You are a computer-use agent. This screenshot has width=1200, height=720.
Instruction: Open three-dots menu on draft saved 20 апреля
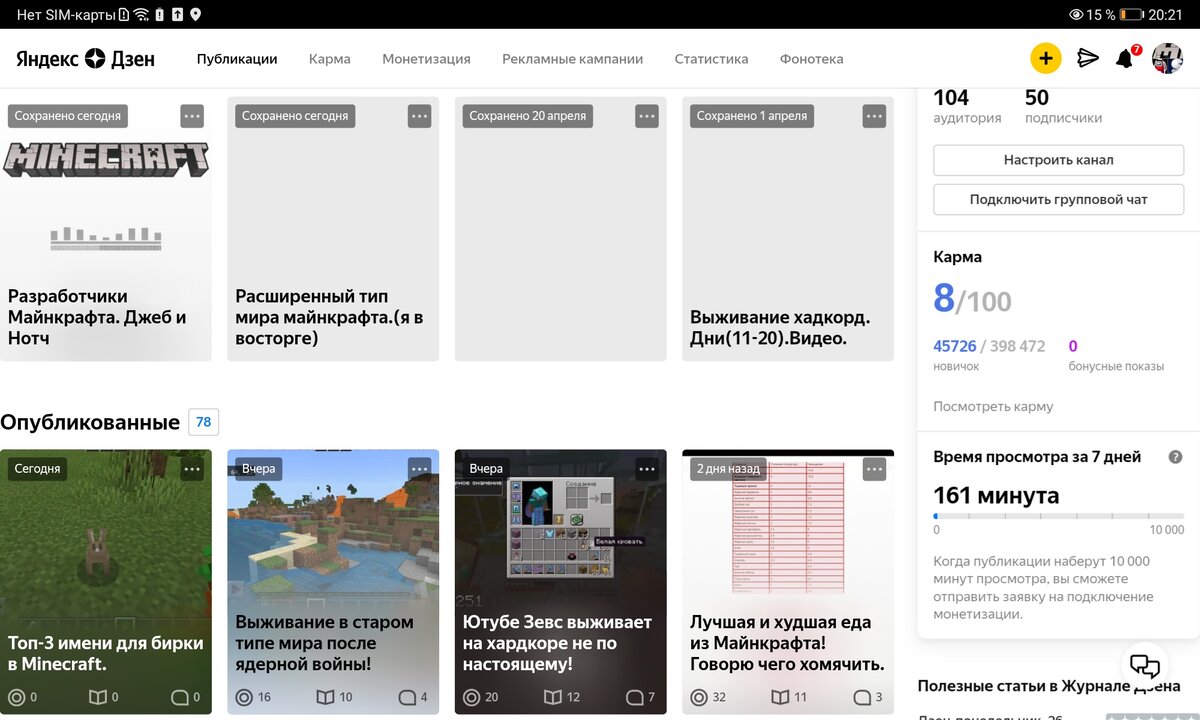(x=647, y=116)
